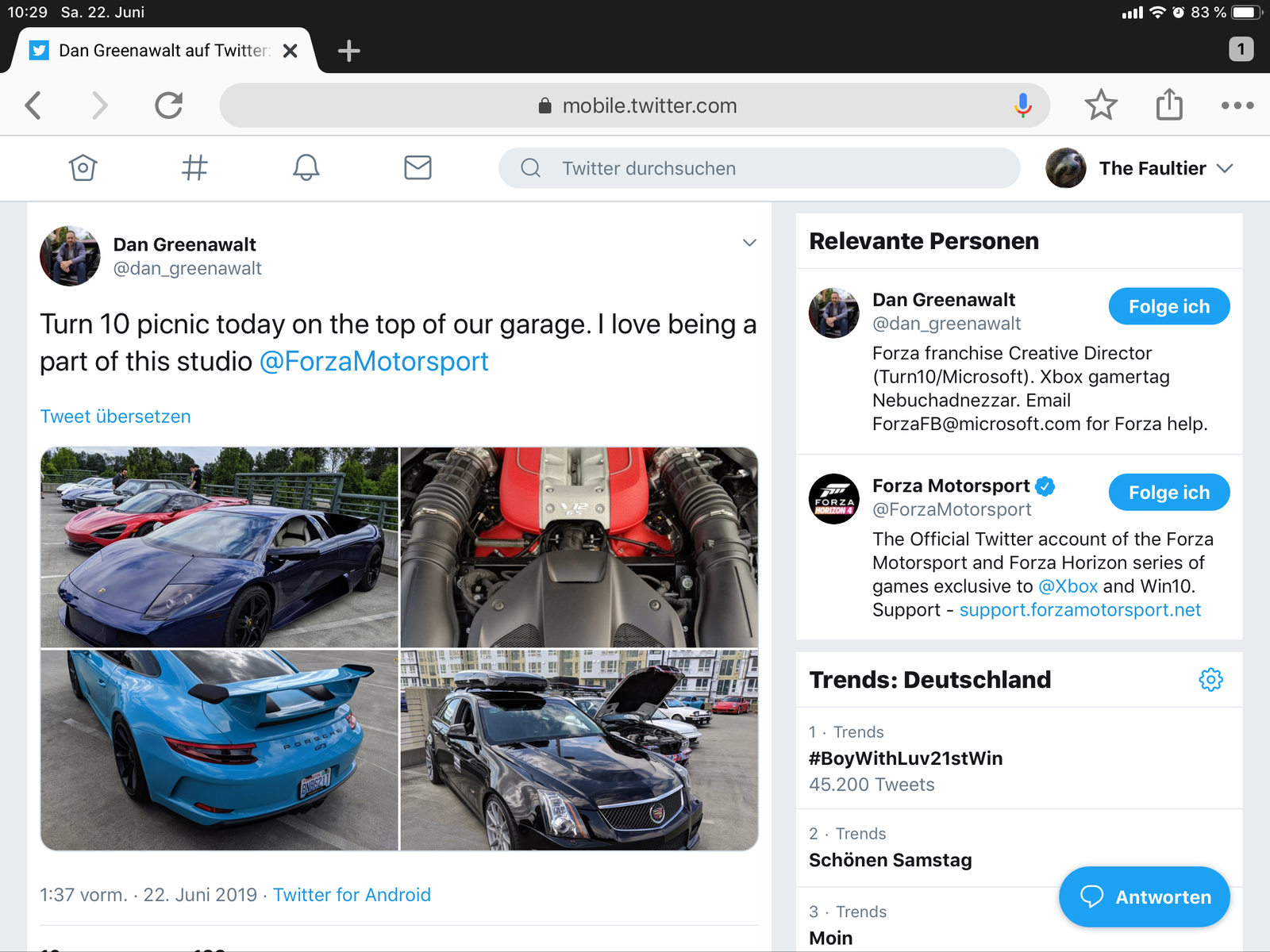Open Dan Greenawalt's tweet author avatar
The image size is (1270, 952).
point(70,255)
